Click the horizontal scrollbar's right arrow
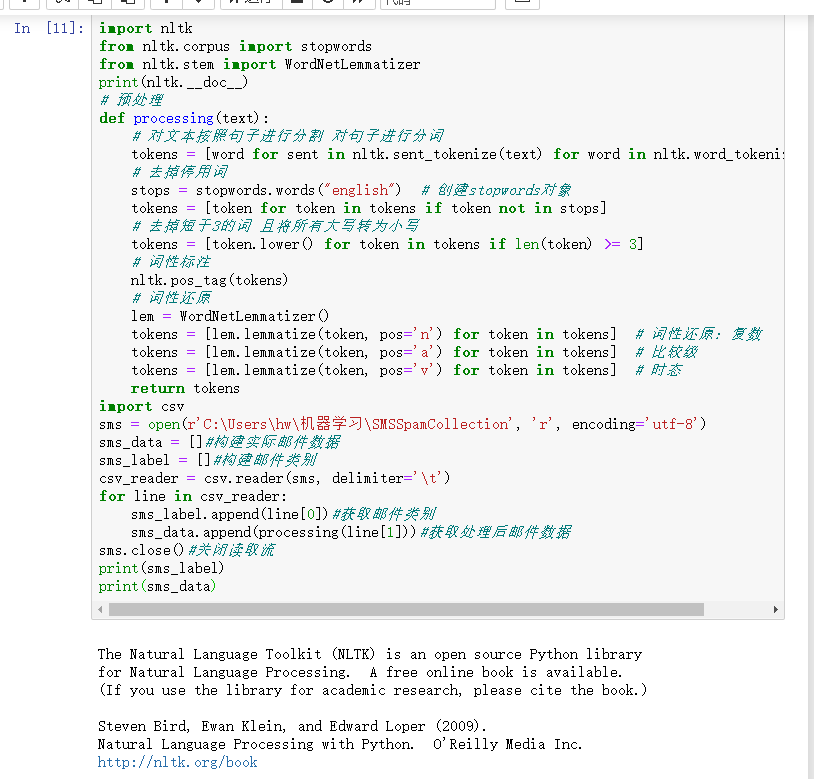Image resolution: width=814 pixels, height=779 pixels. click(776, 609)
